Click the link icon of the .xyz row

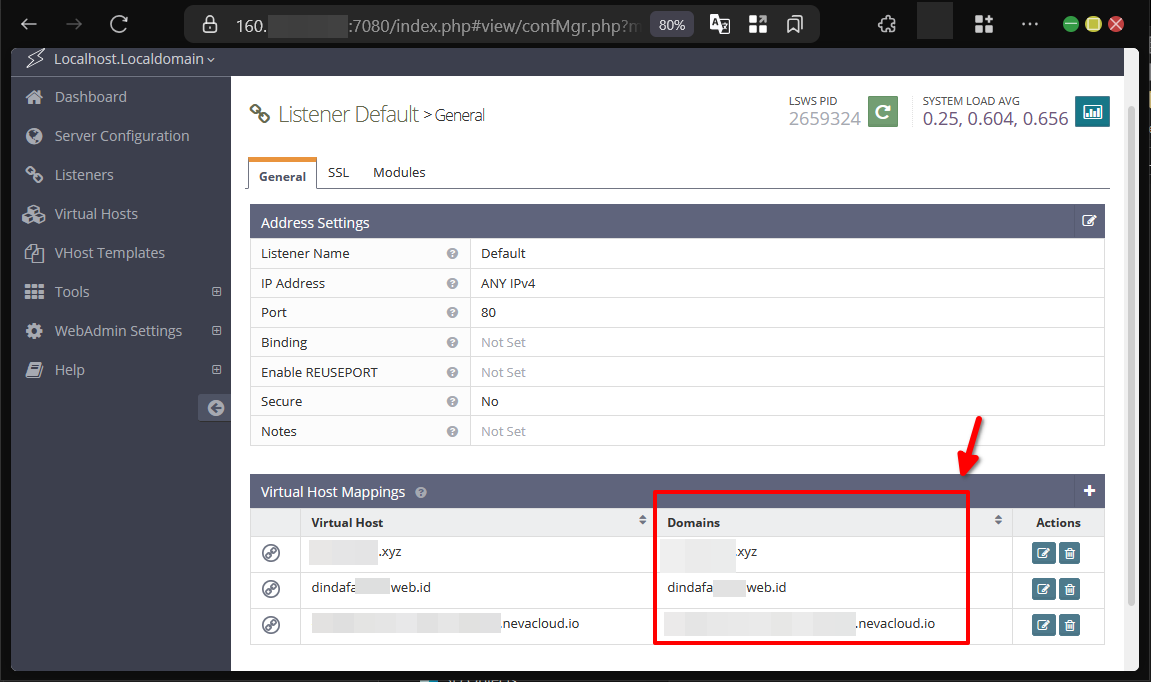(x=271, y=553)
